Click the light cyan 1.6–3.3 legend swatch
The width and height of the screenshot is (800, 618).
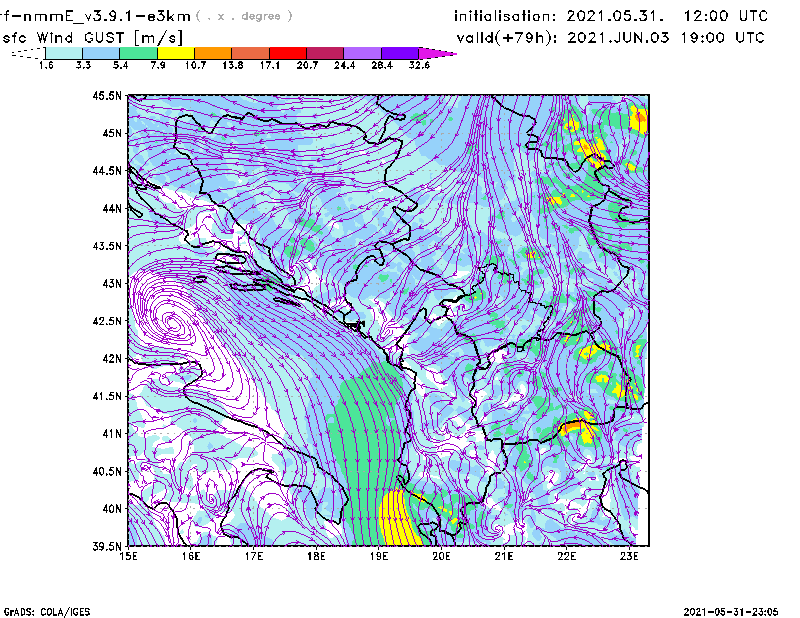(64, 53)
